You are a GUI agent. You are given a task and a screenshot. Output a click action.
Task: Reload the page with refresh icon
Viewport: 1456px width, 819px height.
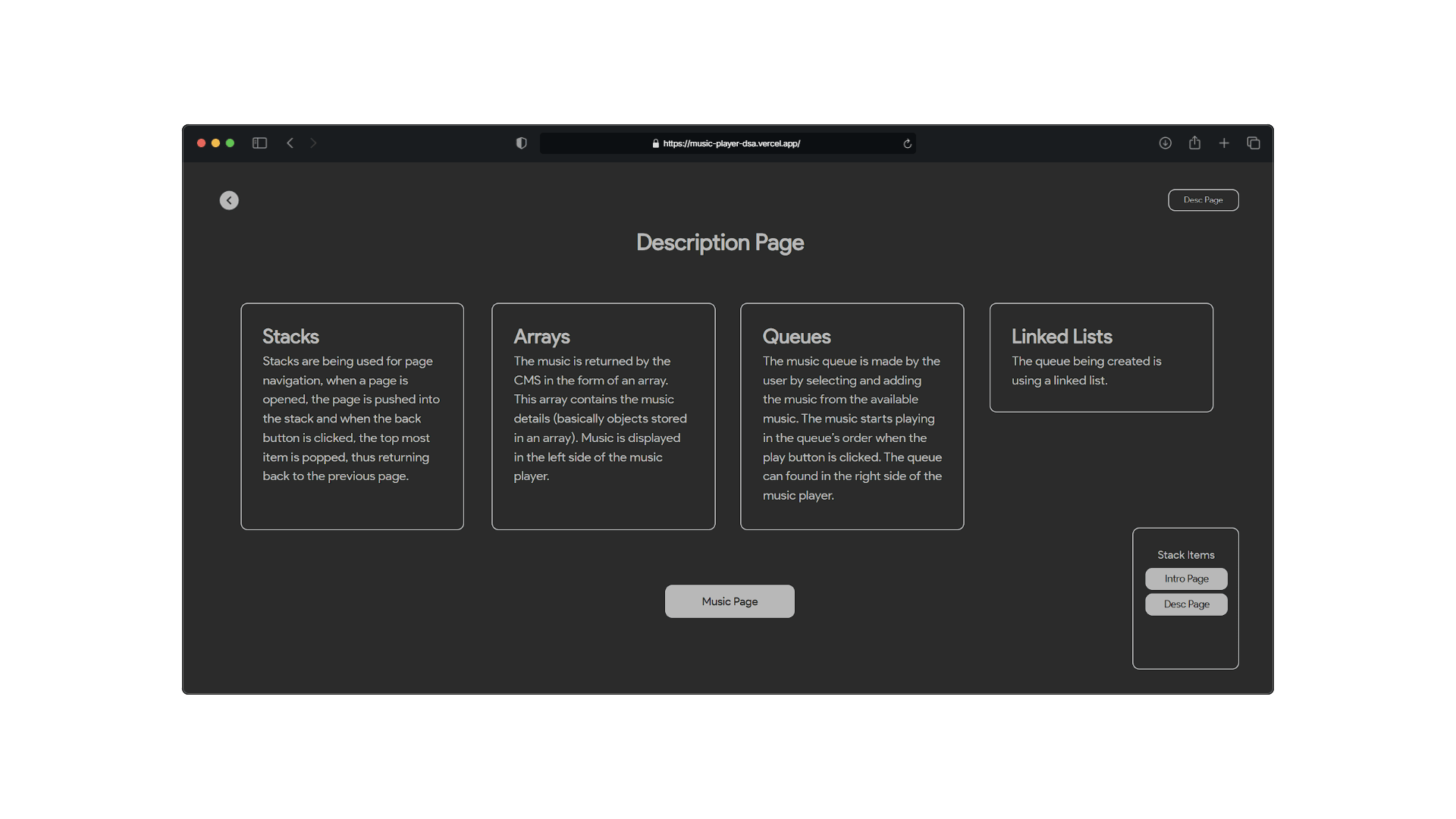point(907,143)
